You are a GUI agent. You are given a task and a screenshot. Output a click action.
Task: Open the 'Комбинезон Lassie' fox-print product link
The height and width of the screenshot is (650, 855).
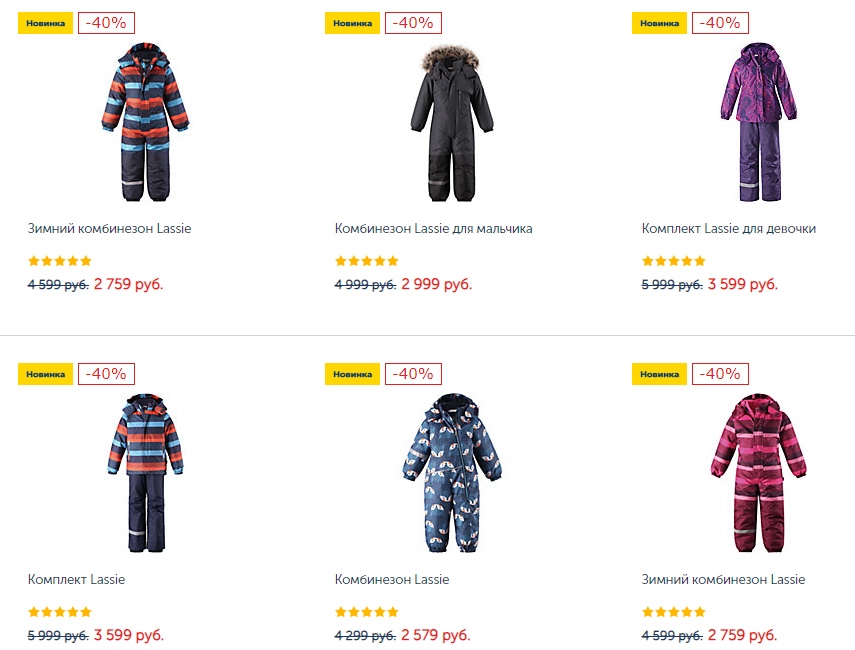pos(392,579)
